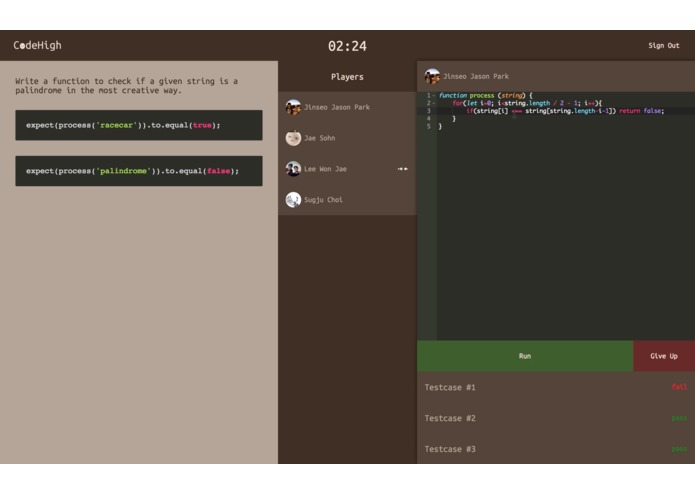This screenshot has width=695, height=494.
Task: Click the red Give Up button
Action: 664,356
